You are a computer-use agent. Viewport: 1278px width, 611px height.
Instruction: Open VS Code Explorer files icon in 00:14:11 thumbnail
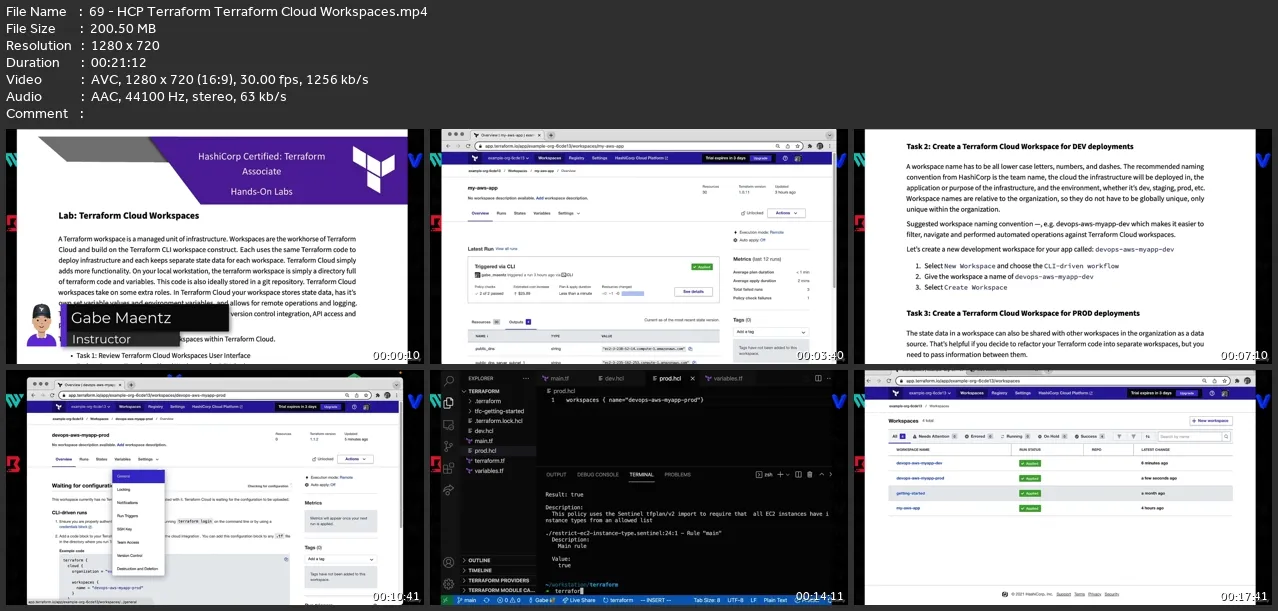pyautogui.click(x=449, y=402)
